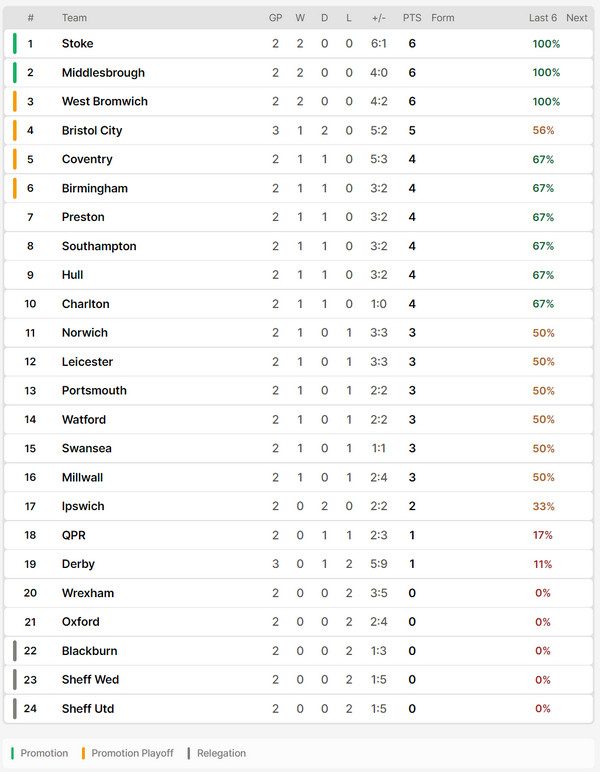Open Middlesbrough team page

[x=103, y=72]
